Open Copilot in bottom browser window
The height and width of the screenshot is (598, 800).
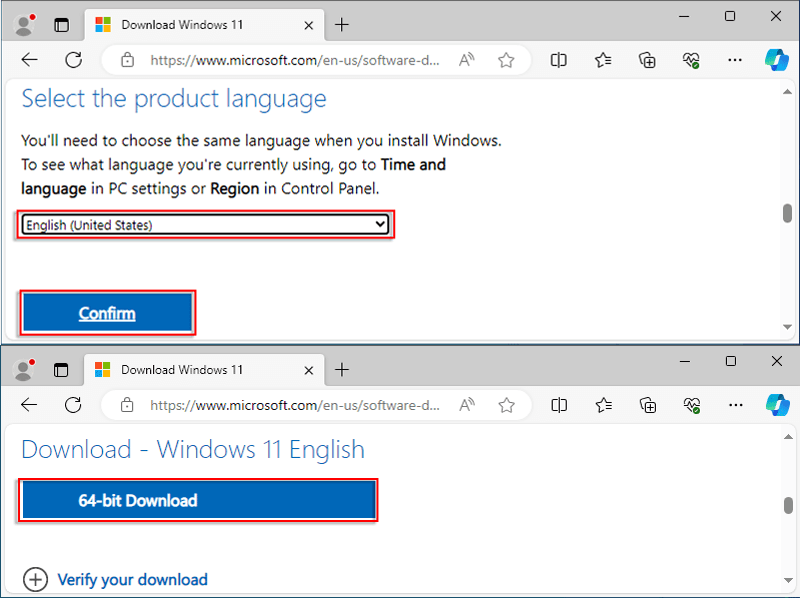coord(777,405)
